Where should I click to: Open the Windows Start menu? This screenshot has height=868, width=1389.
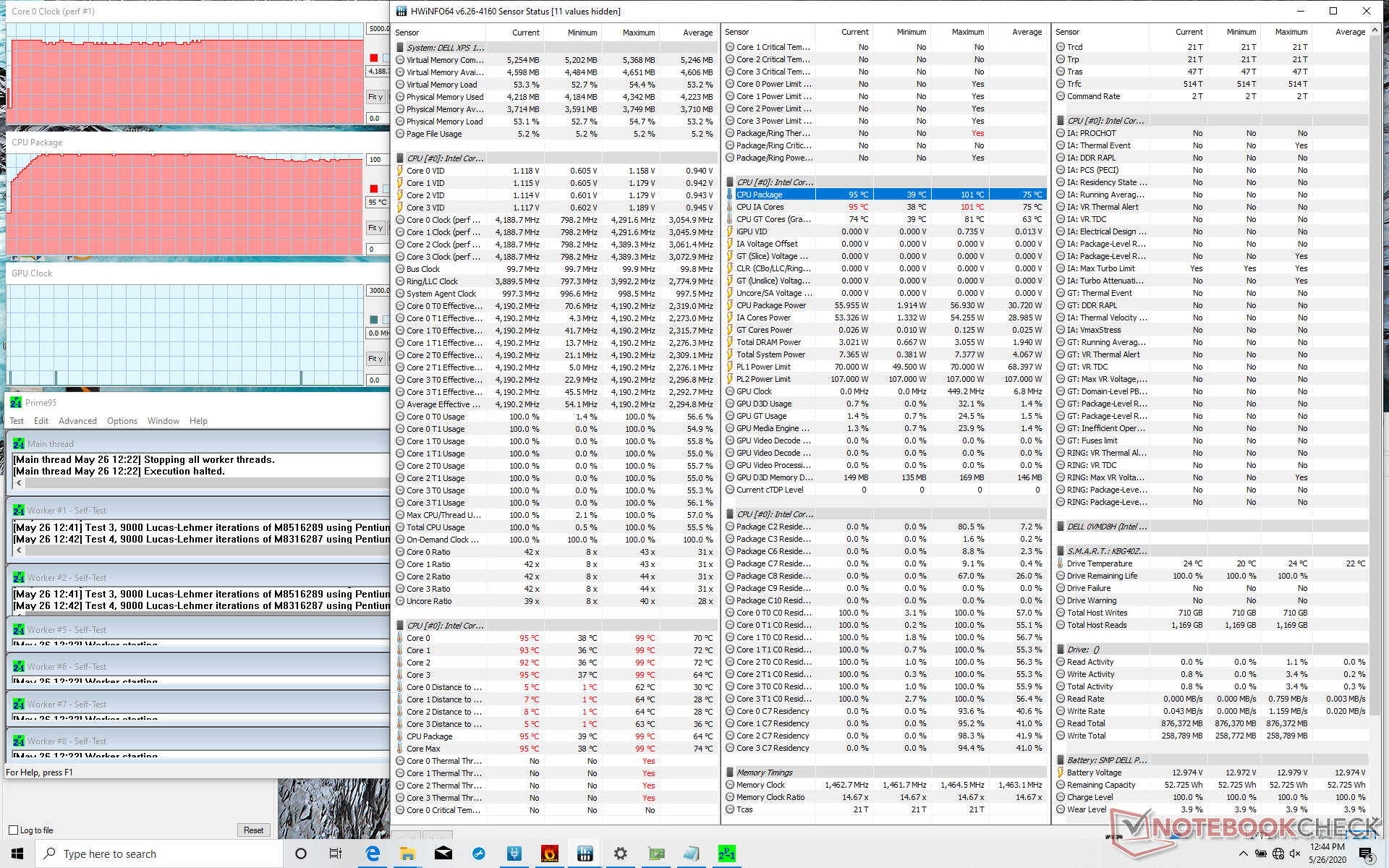tap(17, 854)
